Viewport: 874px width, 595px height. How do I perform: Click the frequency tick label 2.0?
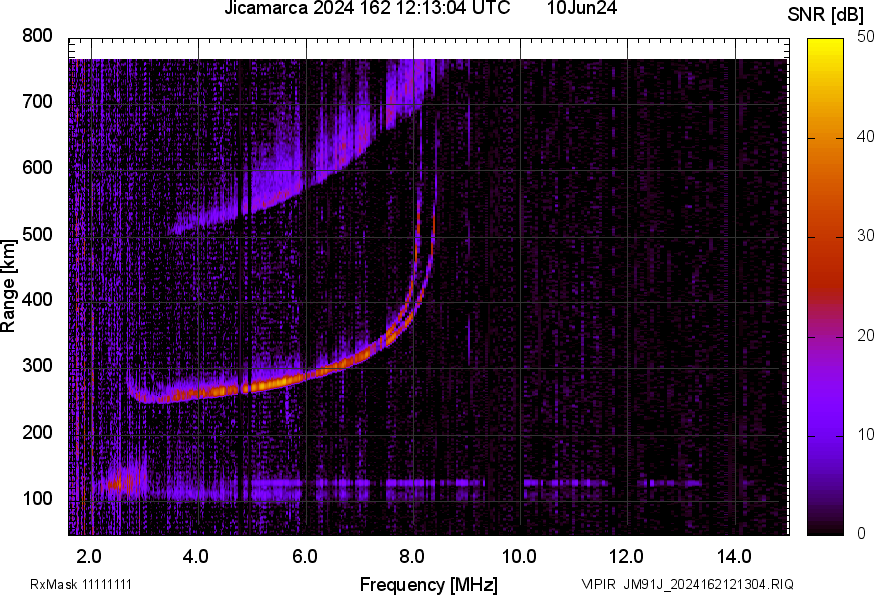(89, 556)
